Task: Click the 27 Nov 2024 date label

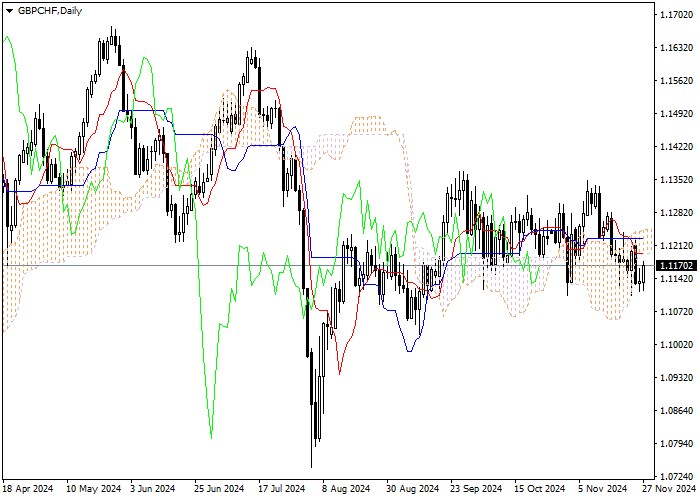Action: tap(669, 489)
